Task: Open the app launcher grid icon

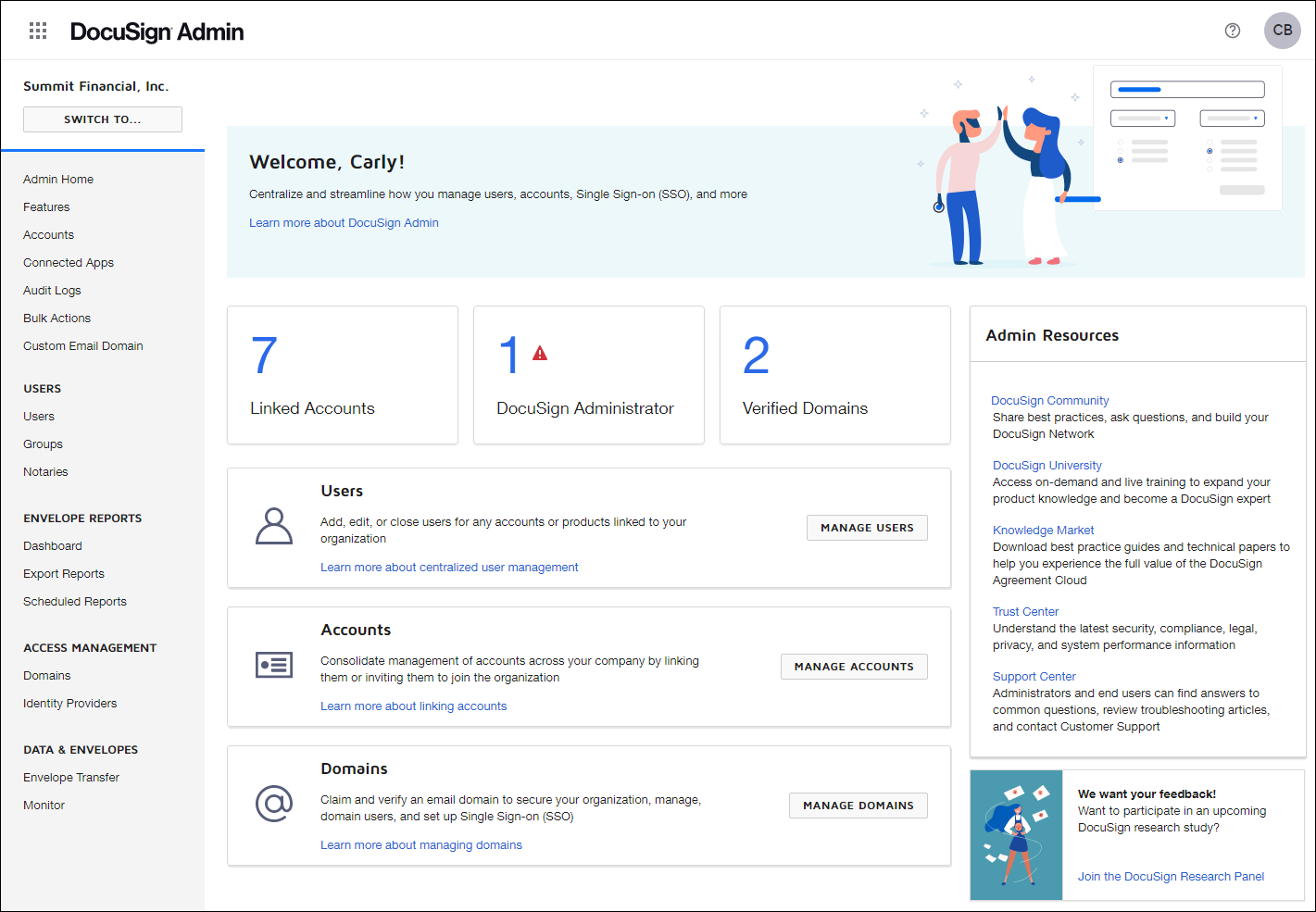Action: click(x=38, y=31)
